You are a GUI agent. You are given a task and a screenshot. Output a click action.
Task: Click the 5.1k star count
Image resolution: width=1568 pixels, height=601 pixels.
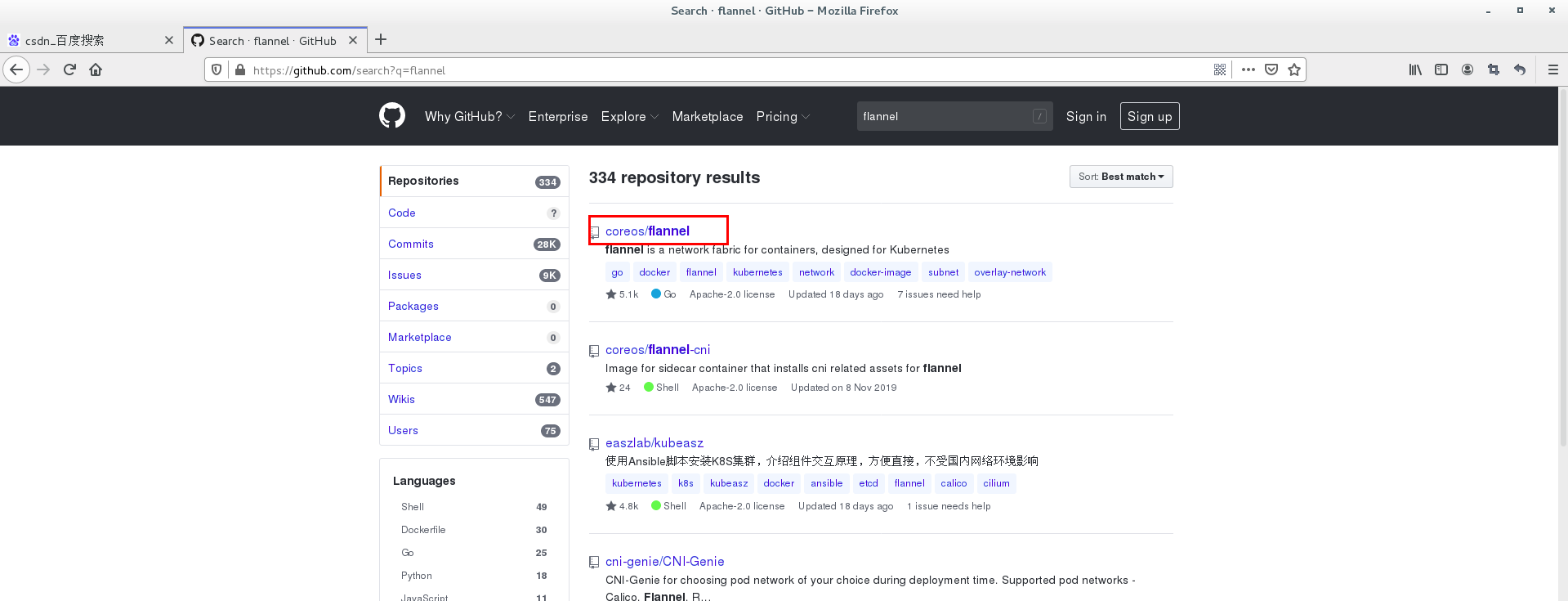(x=622, y=294)
